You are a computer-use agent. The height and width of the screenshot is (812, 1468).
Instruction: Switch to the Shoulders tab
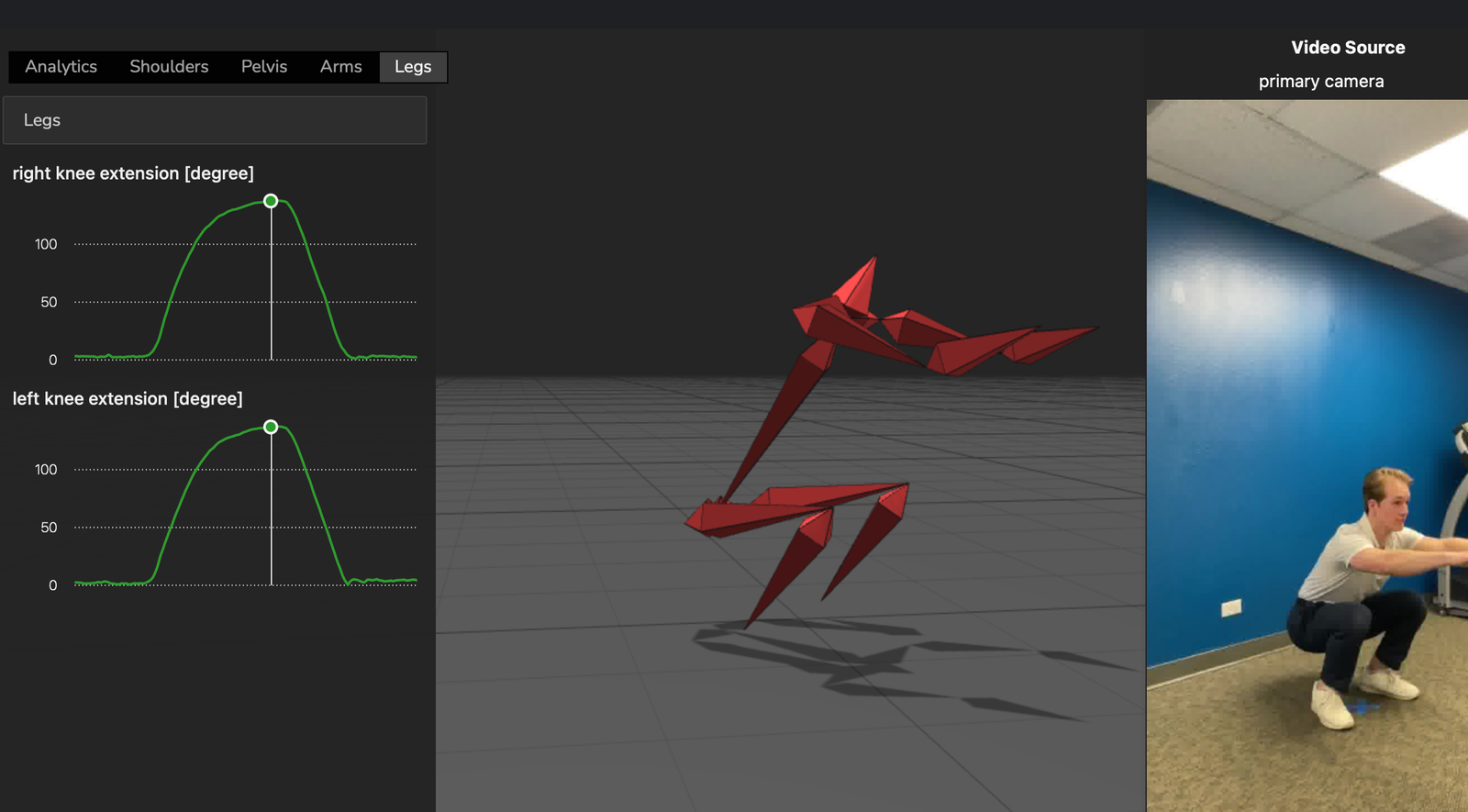[169, 67]
